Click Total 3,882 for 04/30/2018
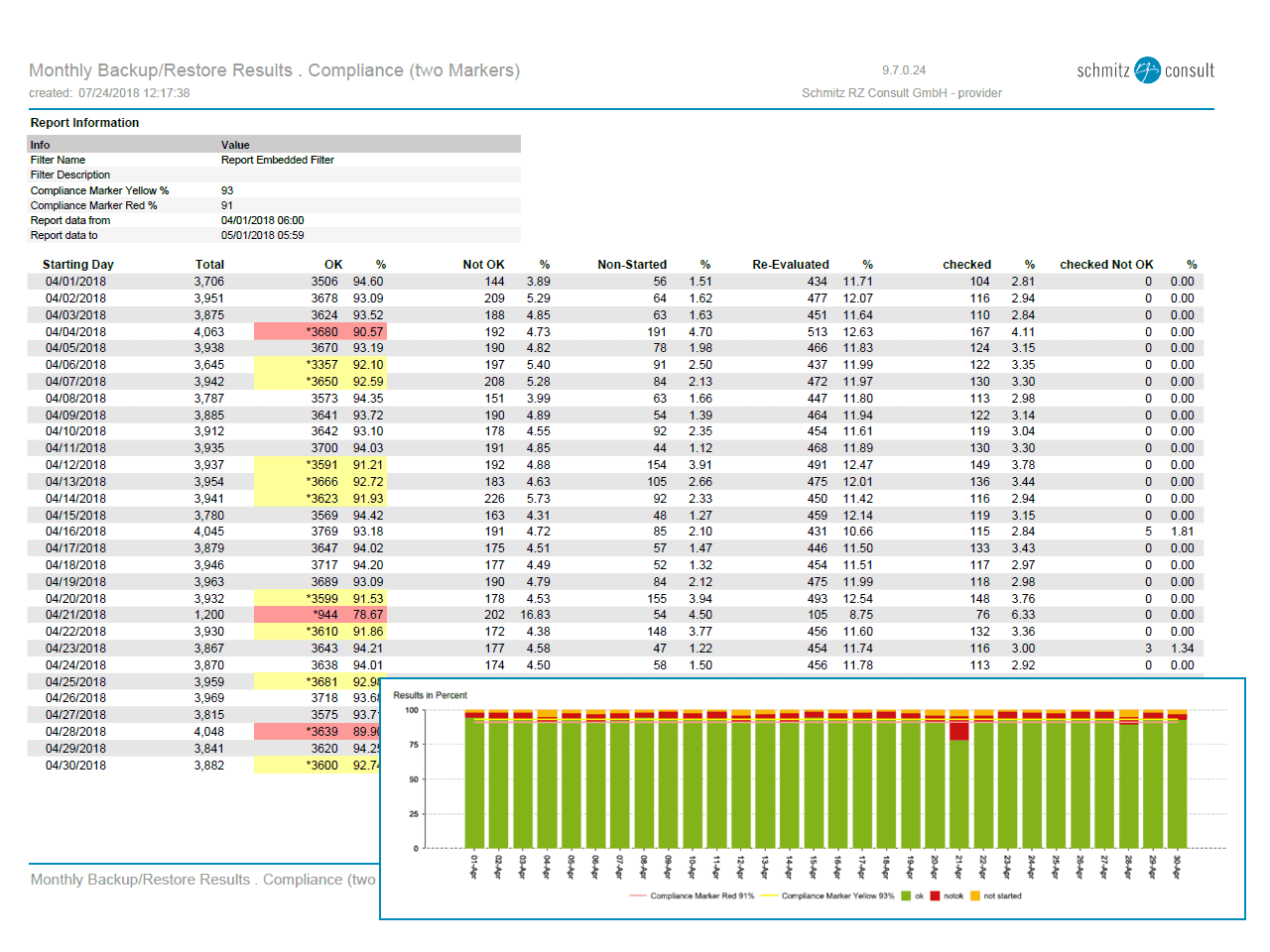This screenshot has height=952, width=1270. coord(209,766)
